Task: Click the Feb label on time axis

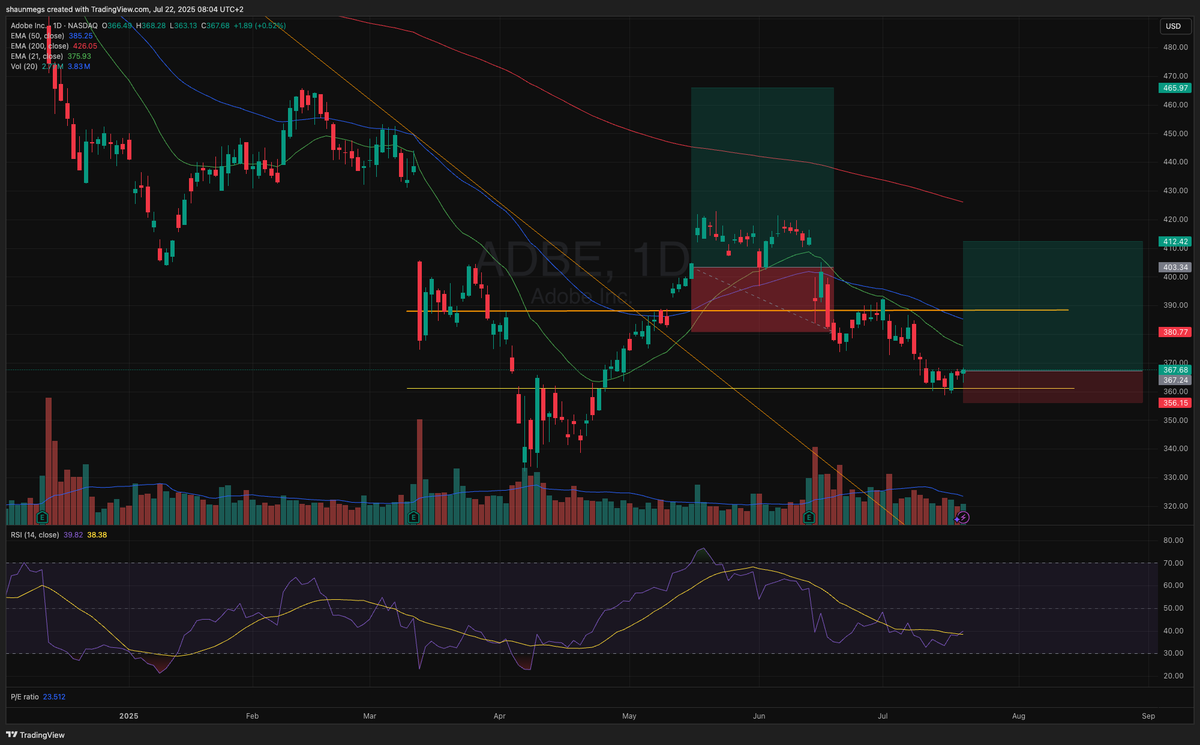Action: [x=251, y=716]
